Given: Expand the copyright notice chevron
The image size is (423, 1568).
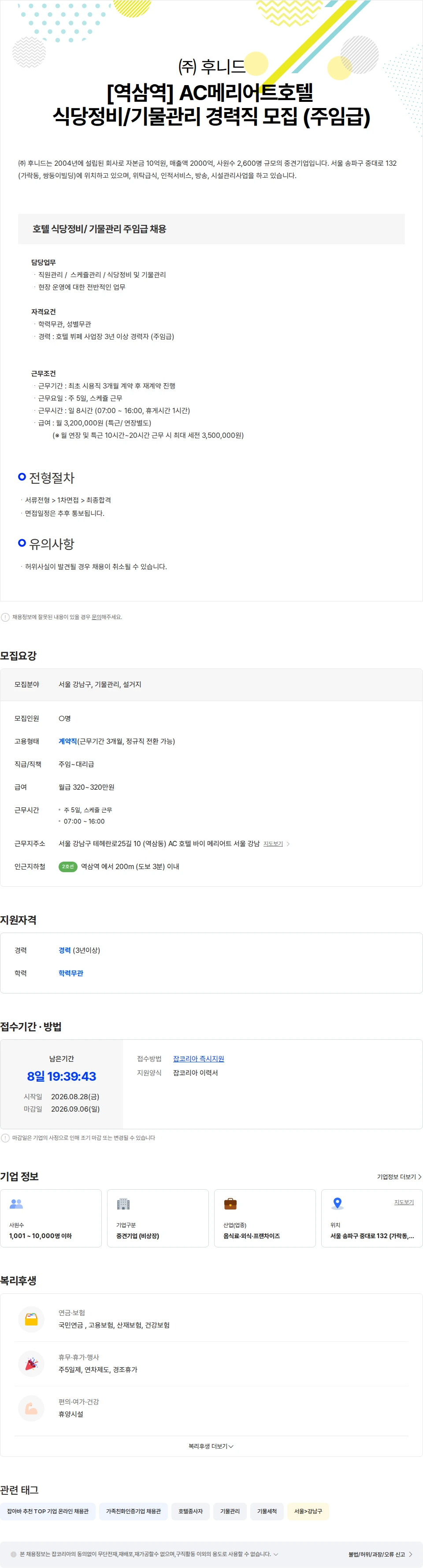Looking at the screenshot, I should [x=276, y=1554].
